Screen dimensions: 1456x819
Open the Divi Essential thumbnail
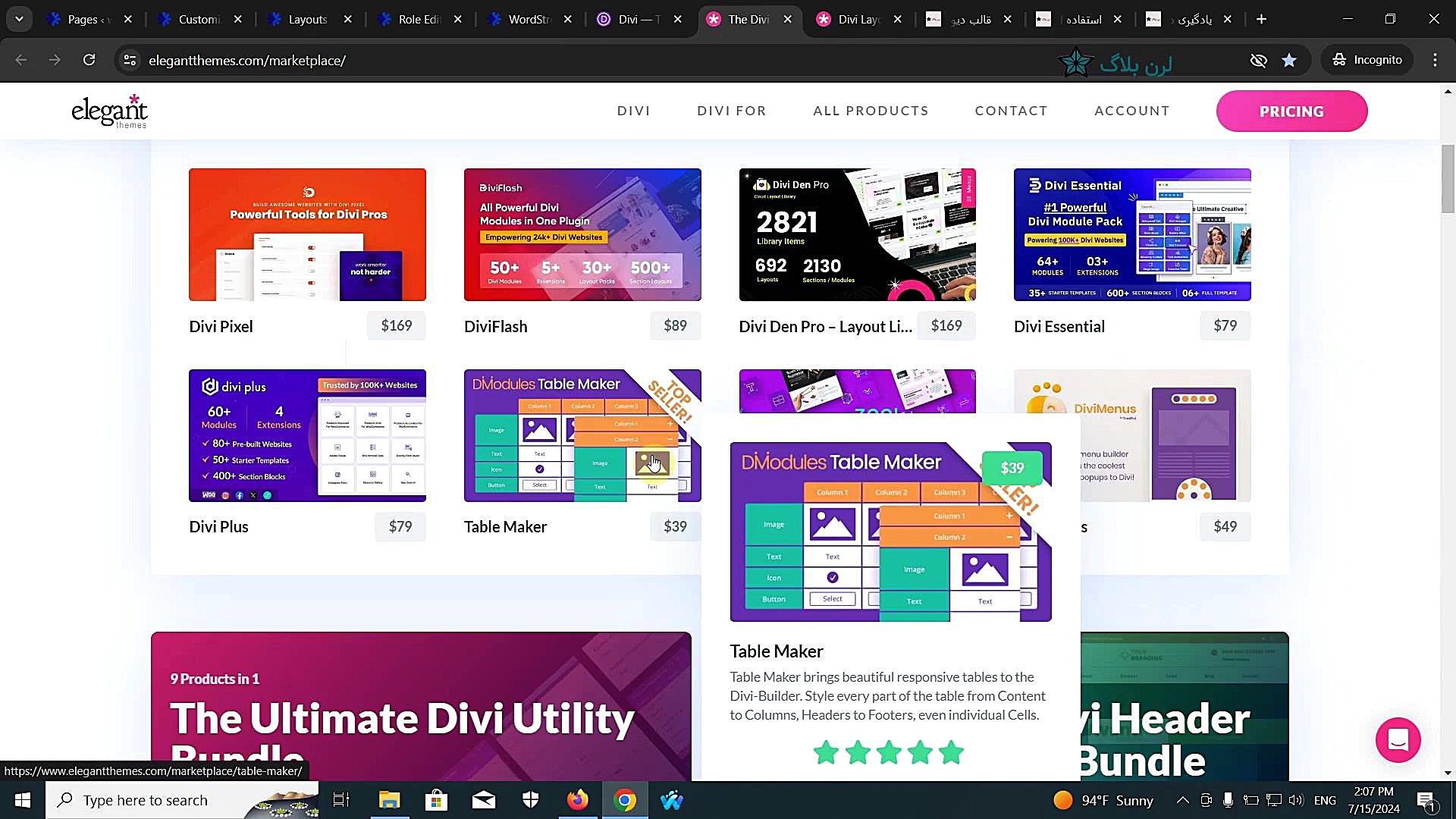pyautogui.click(x=1132, y=234)
